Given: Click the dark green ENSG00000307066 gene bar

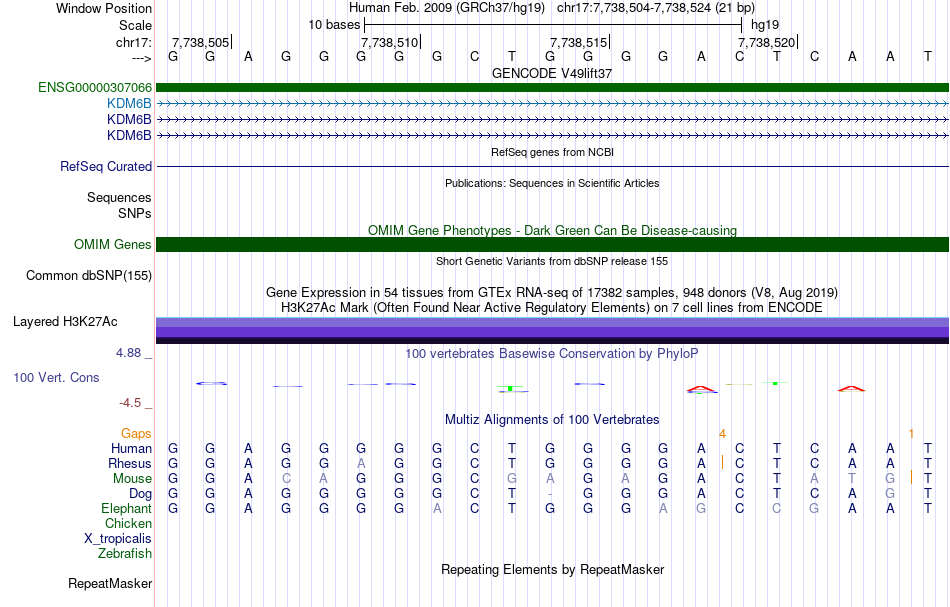Looking at the screenshot, I should click(x=552, y=88).
